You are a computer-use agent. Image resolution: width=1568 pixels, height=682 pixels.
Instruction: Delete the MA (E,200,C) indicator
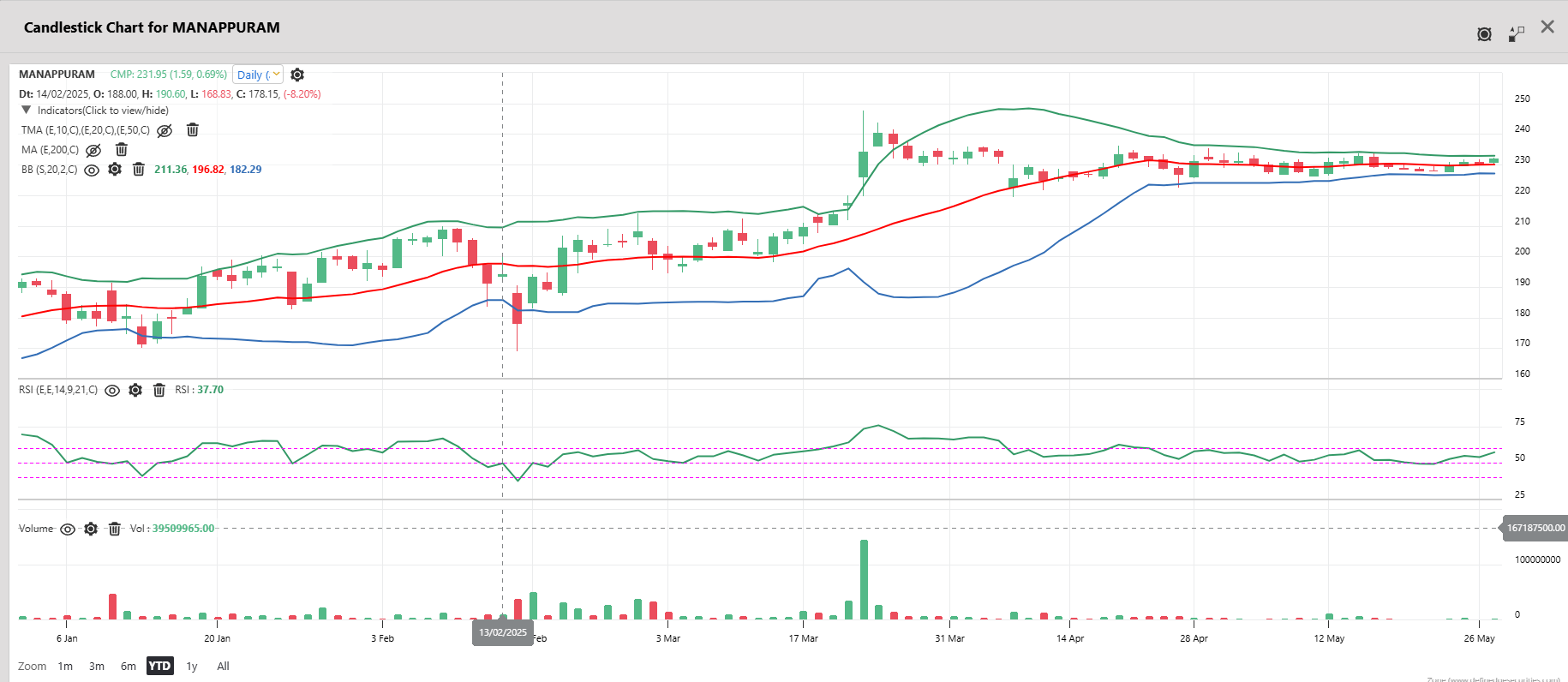point(122,149)
